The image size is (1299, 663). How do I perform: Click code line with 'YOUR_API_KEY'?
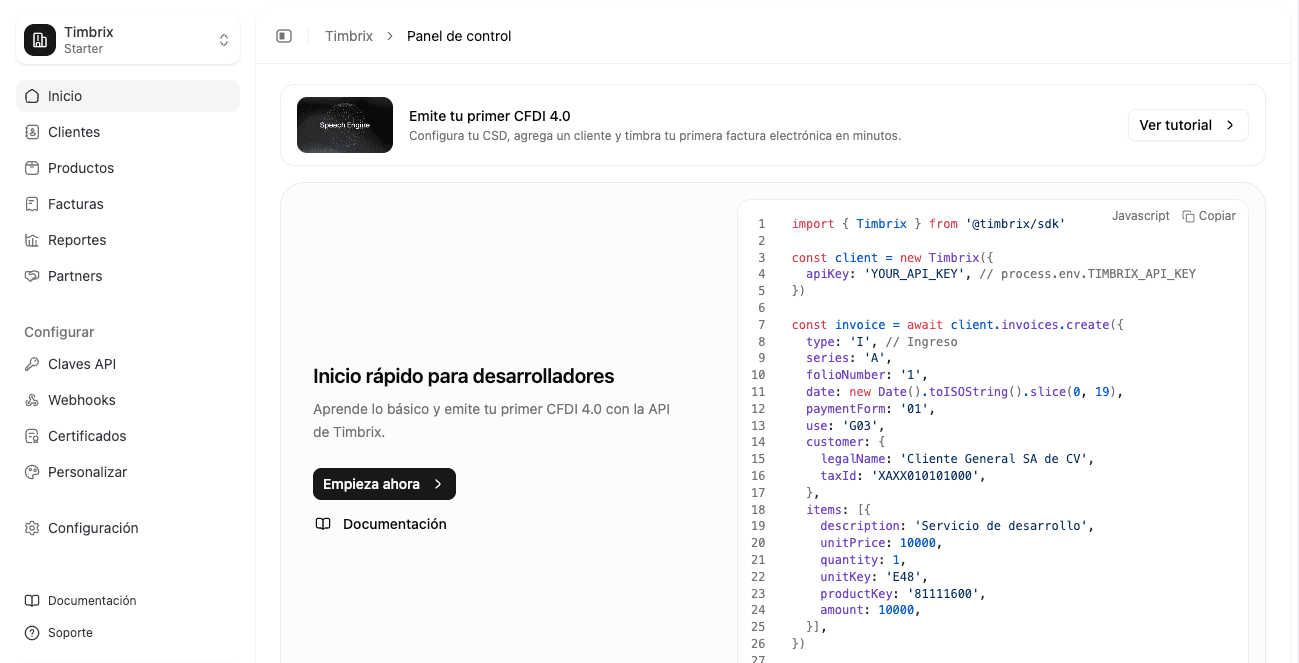(1000, 274)
